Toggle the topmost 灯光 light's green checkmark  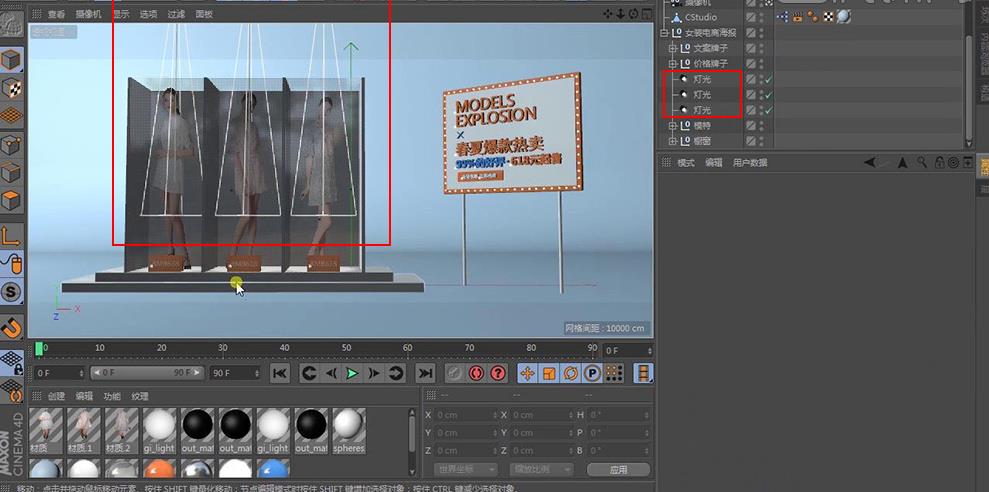(x=769, y=79)
